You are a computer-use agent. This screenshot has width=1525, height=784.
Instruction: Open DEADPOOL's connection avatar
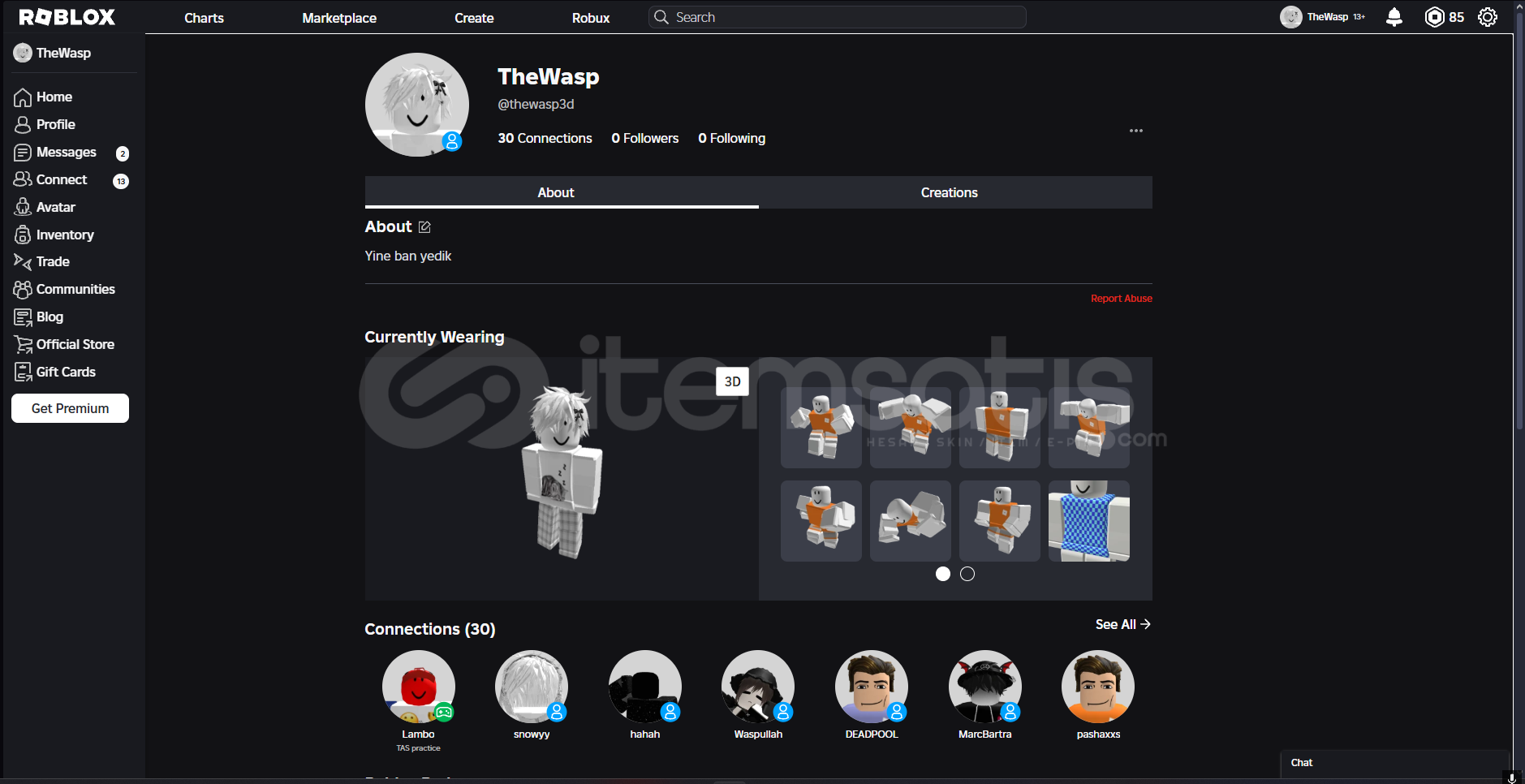(872, 687)
